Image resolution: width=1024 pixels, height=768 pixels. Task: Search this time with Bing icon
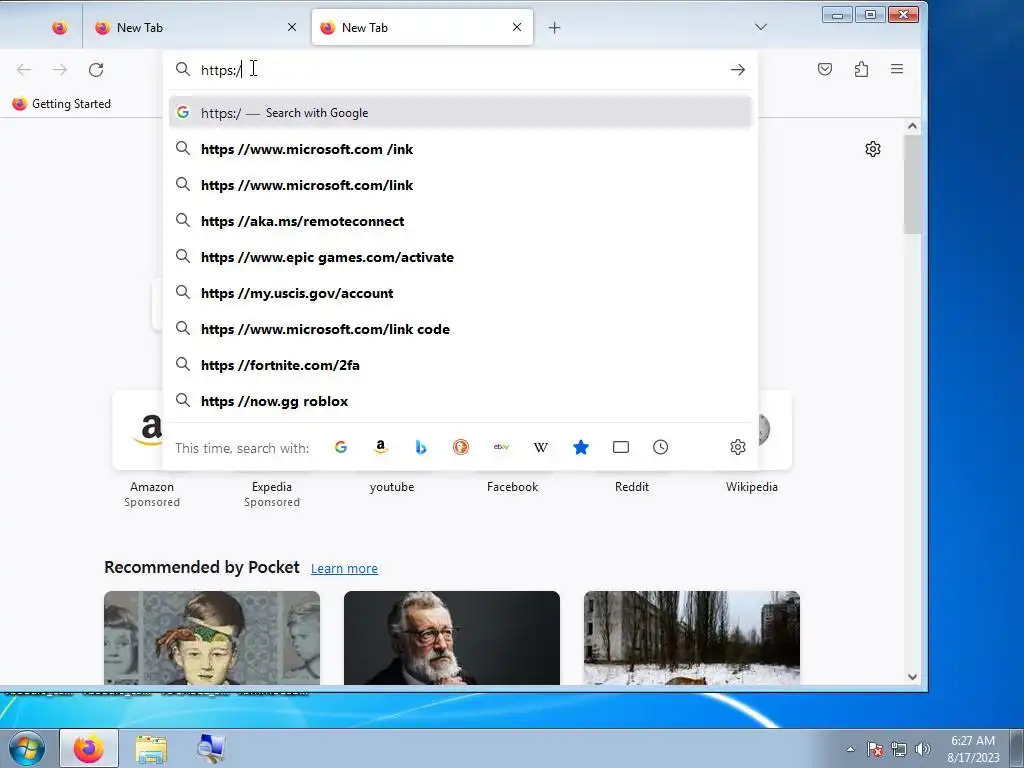[421, 447]
